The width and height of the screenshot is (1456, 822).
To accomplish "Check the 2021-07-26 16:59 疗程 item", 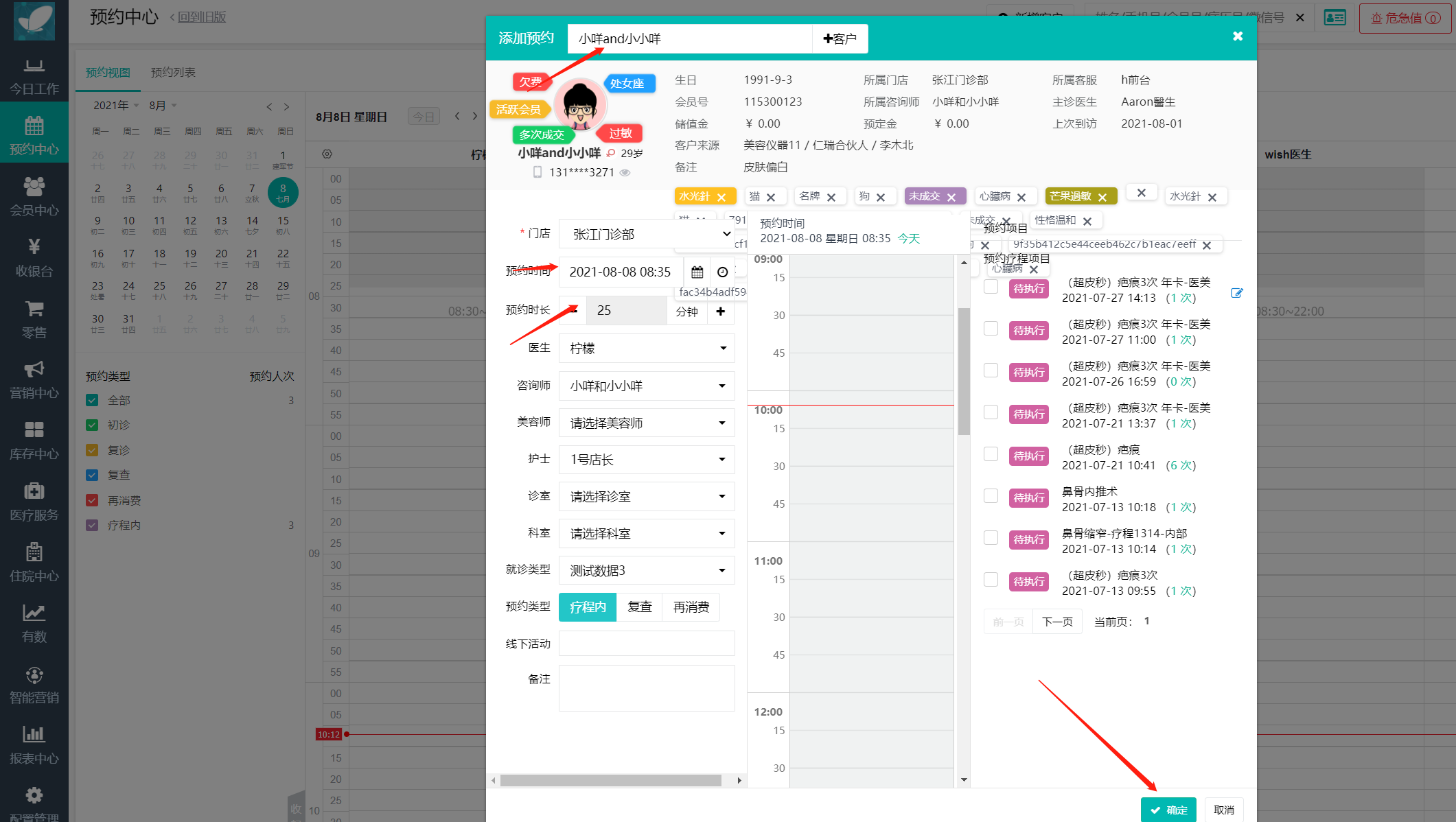I will point(991,371).
